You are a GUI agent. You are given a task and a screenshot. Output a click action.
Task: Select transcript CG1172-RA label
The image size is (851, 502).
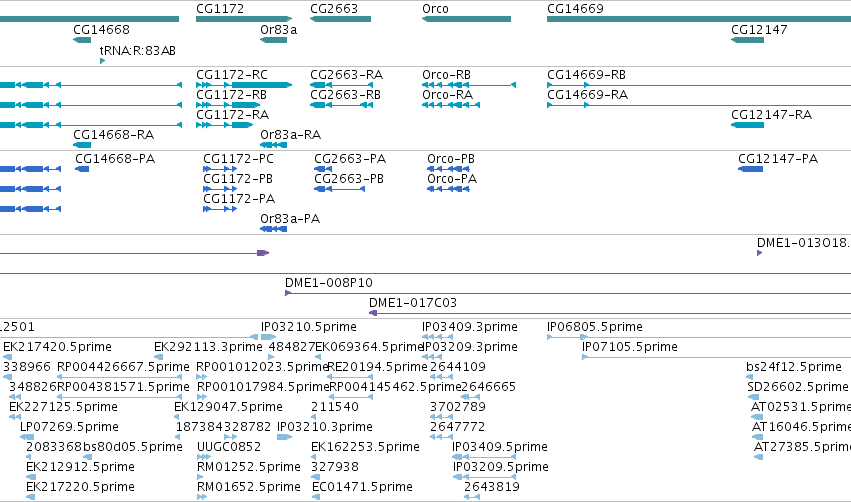point(232,115)
